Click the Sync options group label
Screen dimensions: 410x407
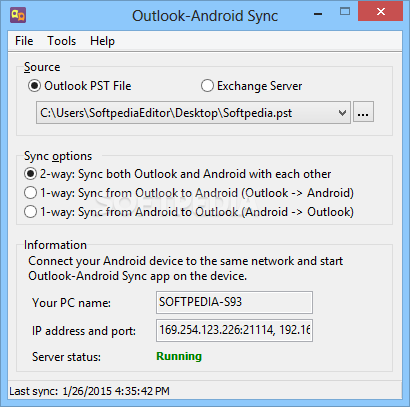coord(58,156)
